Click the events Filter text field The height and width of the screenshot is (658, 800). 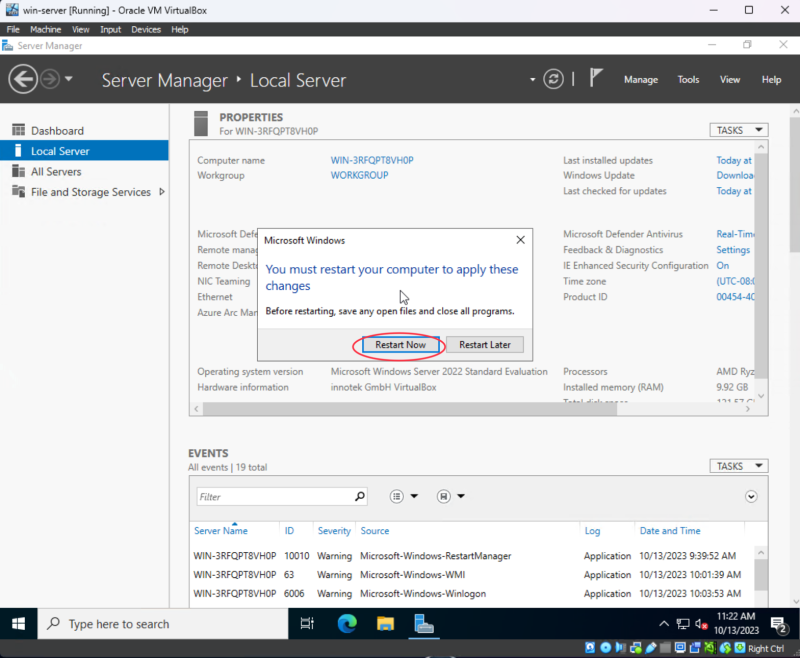(273, 497)
